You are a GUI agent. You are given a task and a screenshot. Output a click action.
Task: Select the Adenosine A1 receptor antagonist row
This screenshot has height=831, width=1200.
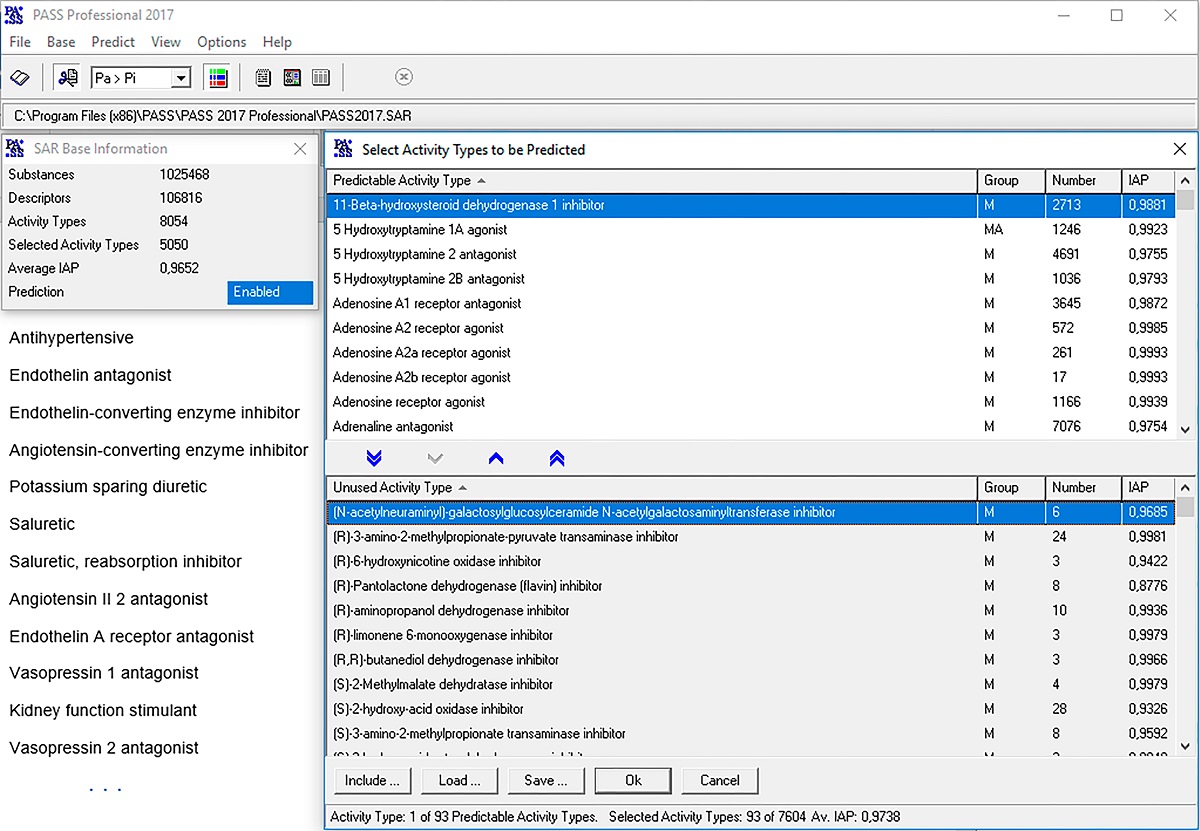751,303
